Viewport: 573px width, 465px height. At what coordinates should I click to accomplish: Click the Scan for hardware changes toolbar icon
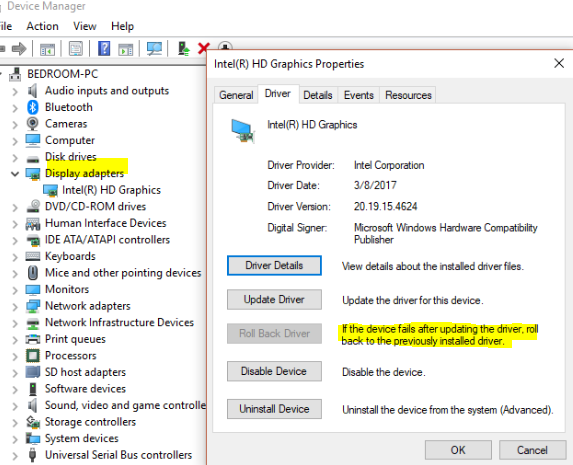click(154, 48)
